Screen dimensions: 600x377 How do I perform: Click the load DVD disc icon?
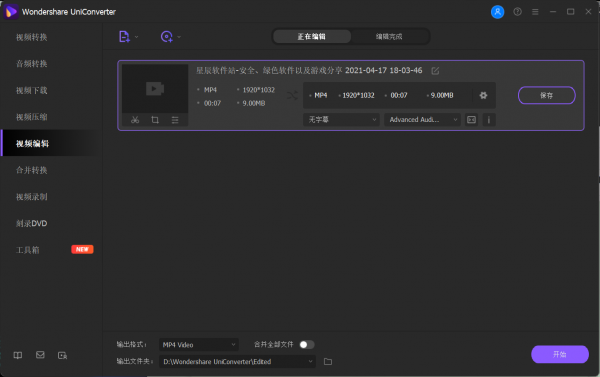(166, 37)
